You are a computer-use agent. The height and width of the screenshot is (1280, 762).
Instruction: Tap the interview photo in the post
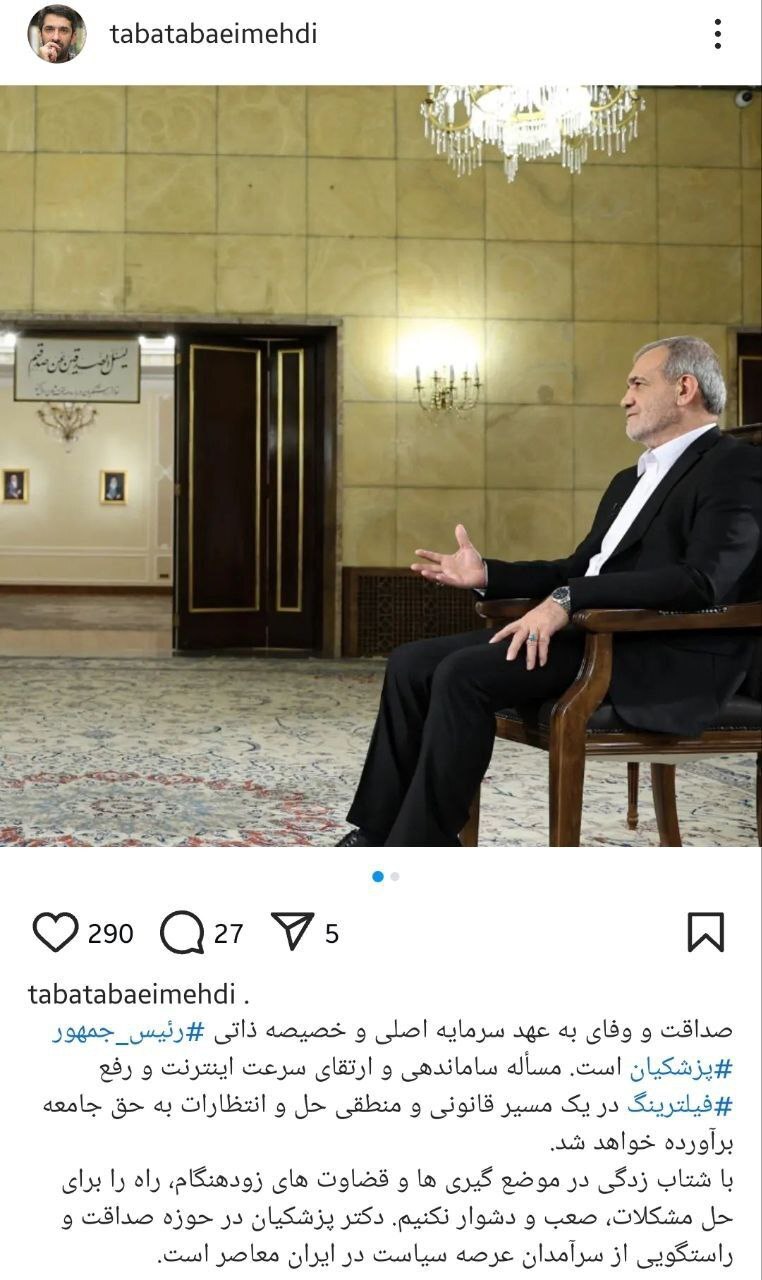(381, 466)
